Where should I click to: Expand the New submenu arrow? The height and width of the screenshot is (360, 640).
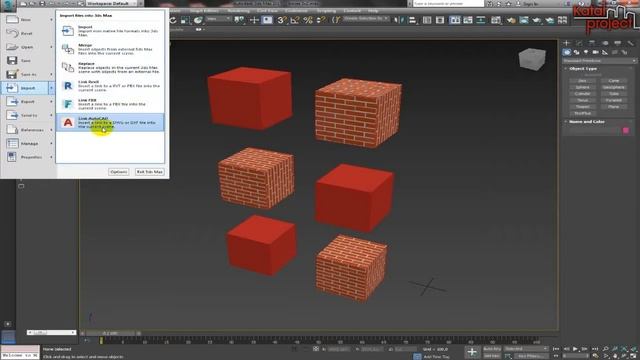click(x=51, y=20)
